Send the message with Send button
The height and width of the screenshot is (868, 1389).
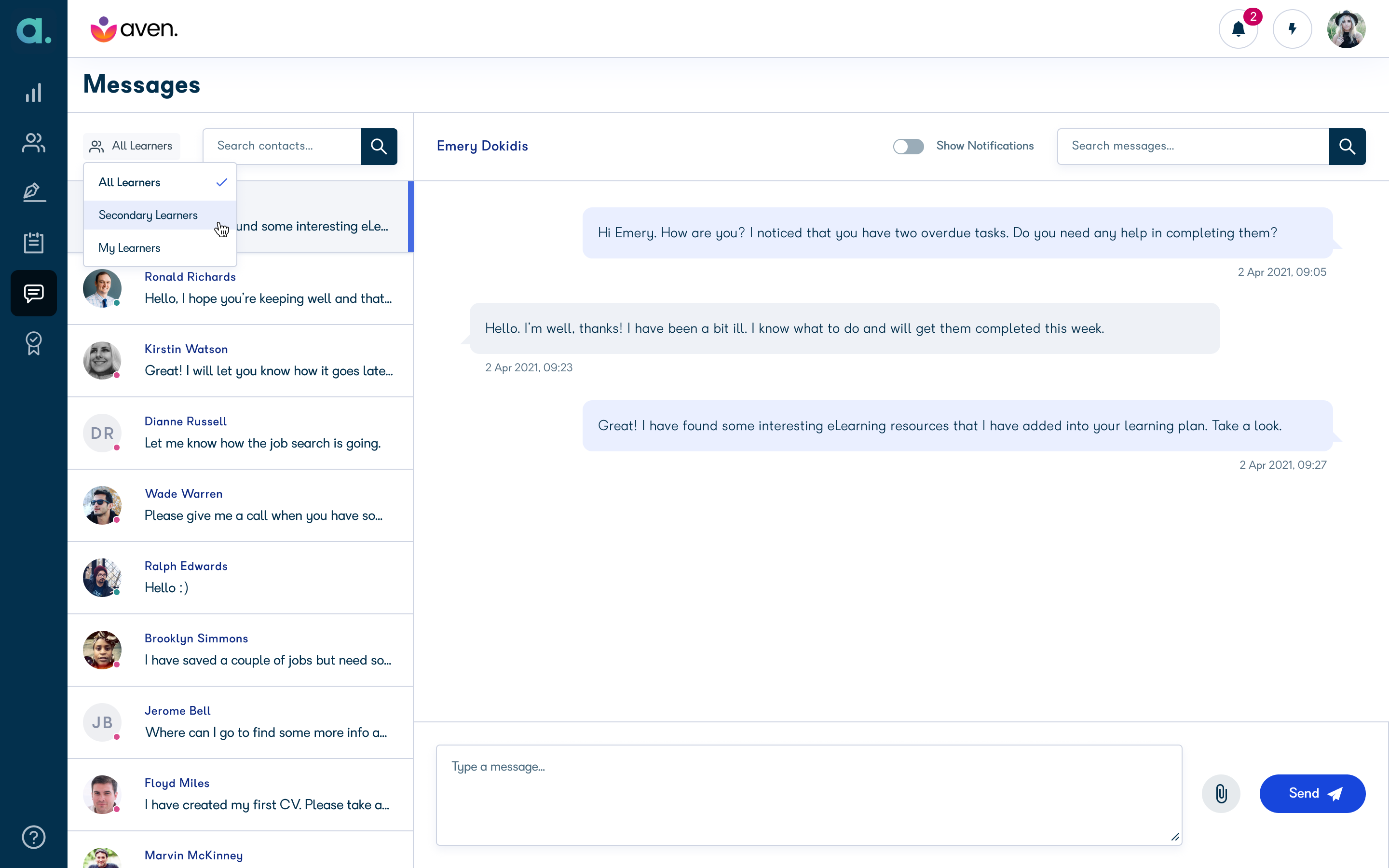coord(1312,793)
